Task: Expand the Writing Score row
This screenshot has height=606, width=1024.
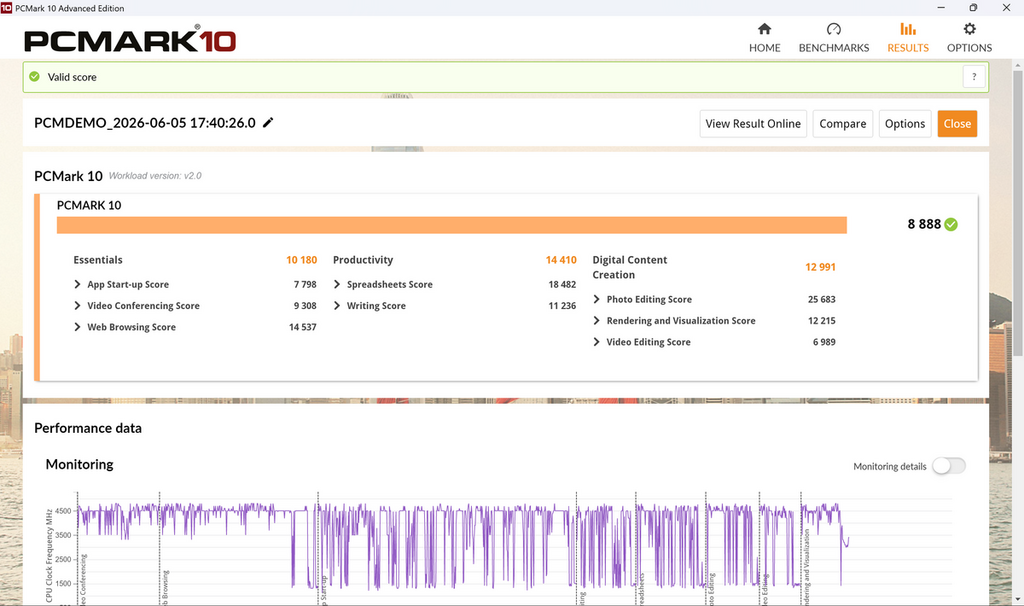Action: pyautogui.click(x=337, y=306)
